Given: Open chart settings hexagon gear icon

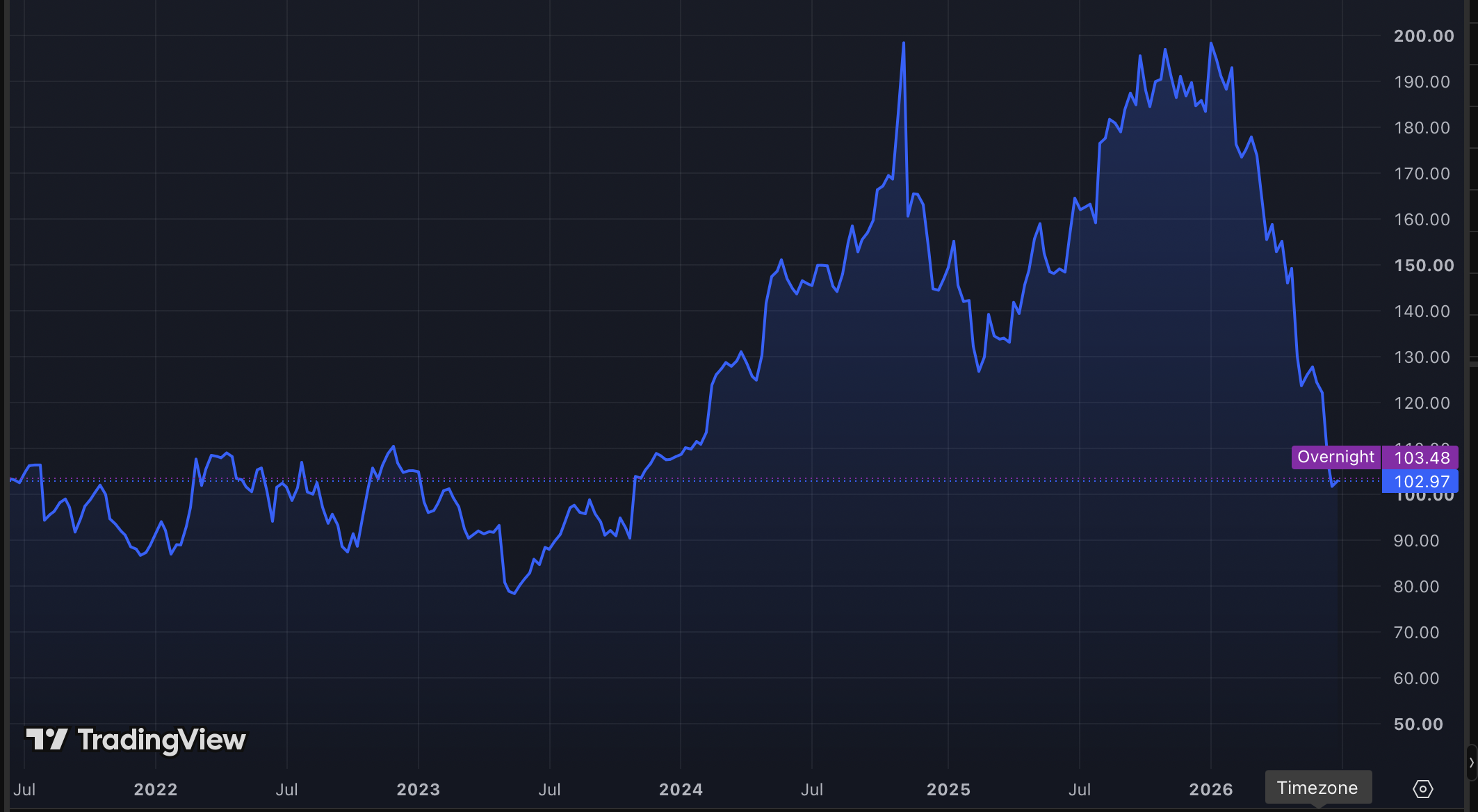Looking at the screenshot, I should point(1423,789).
